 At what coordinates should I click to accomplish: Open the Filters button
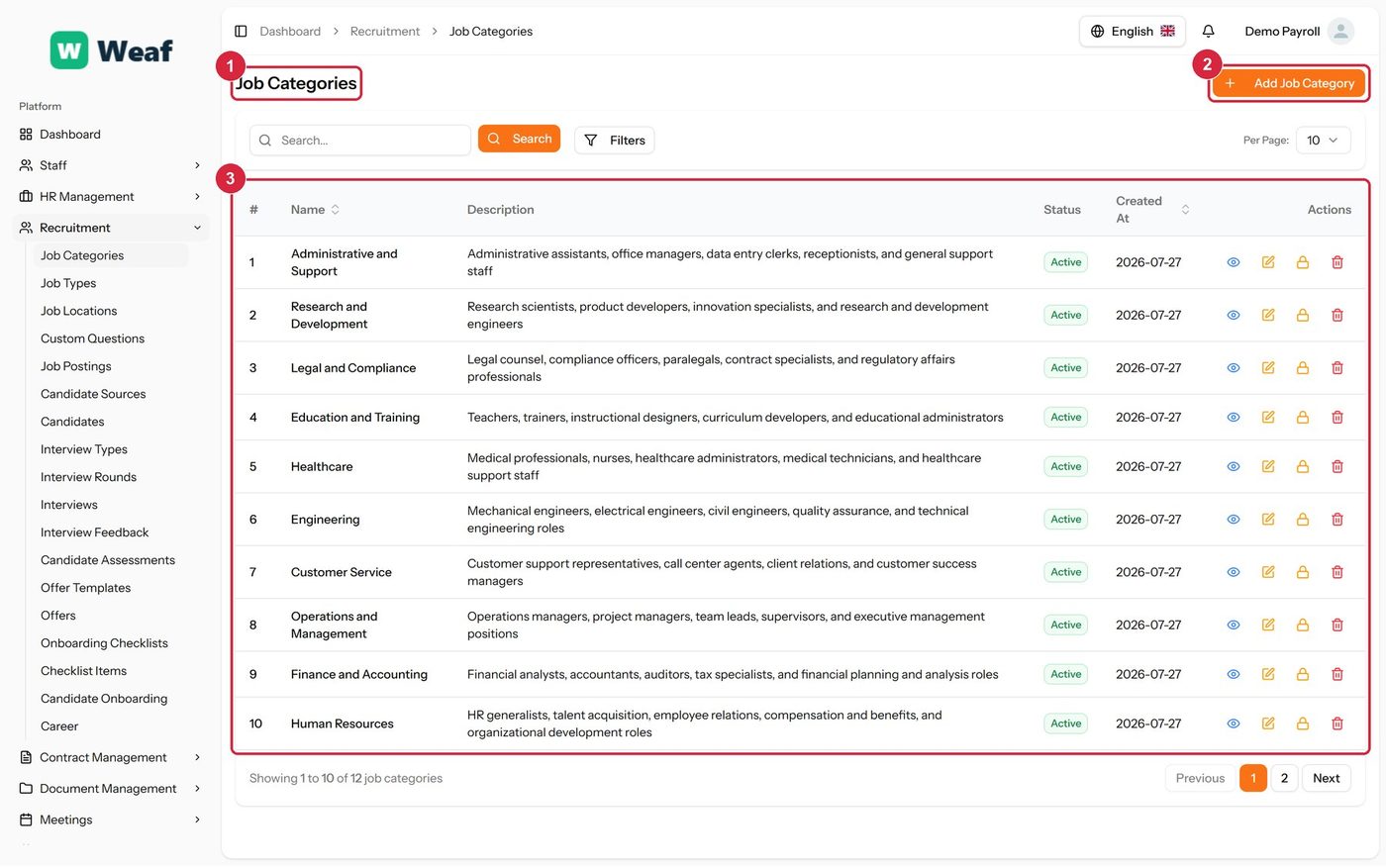click(614, 141)
